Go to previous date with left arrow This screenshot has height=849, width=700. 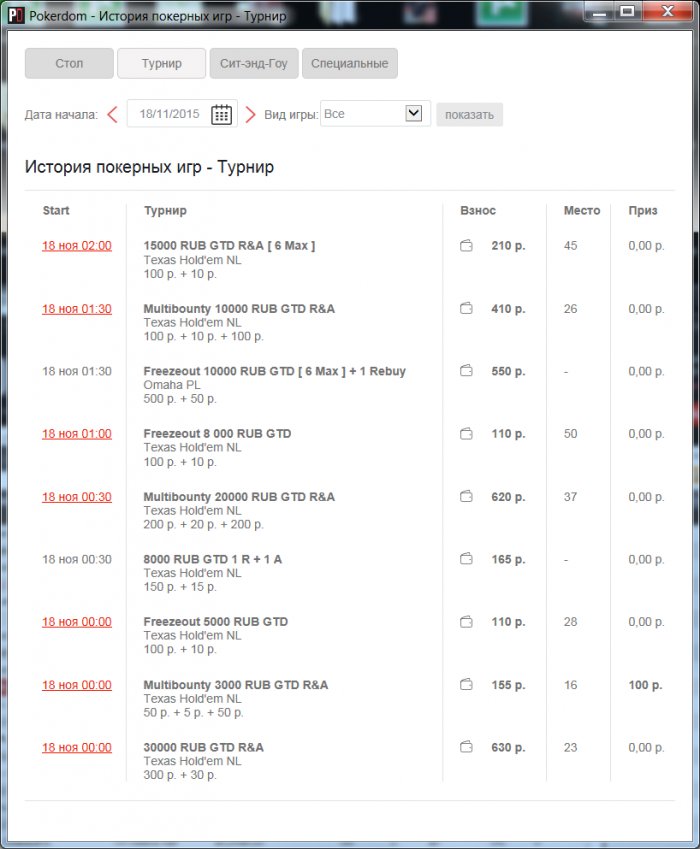click(112, 114)
